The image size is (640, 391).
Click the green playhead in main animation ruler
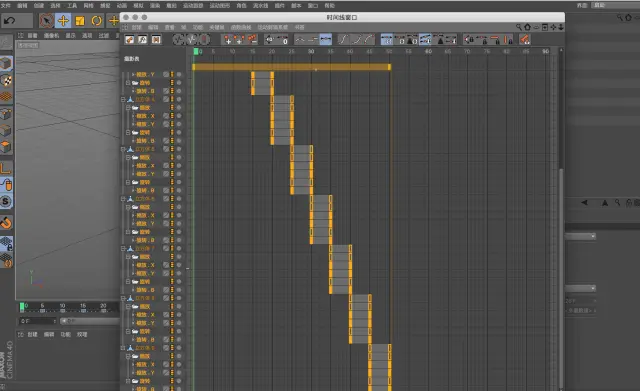(x=22, y=306)
